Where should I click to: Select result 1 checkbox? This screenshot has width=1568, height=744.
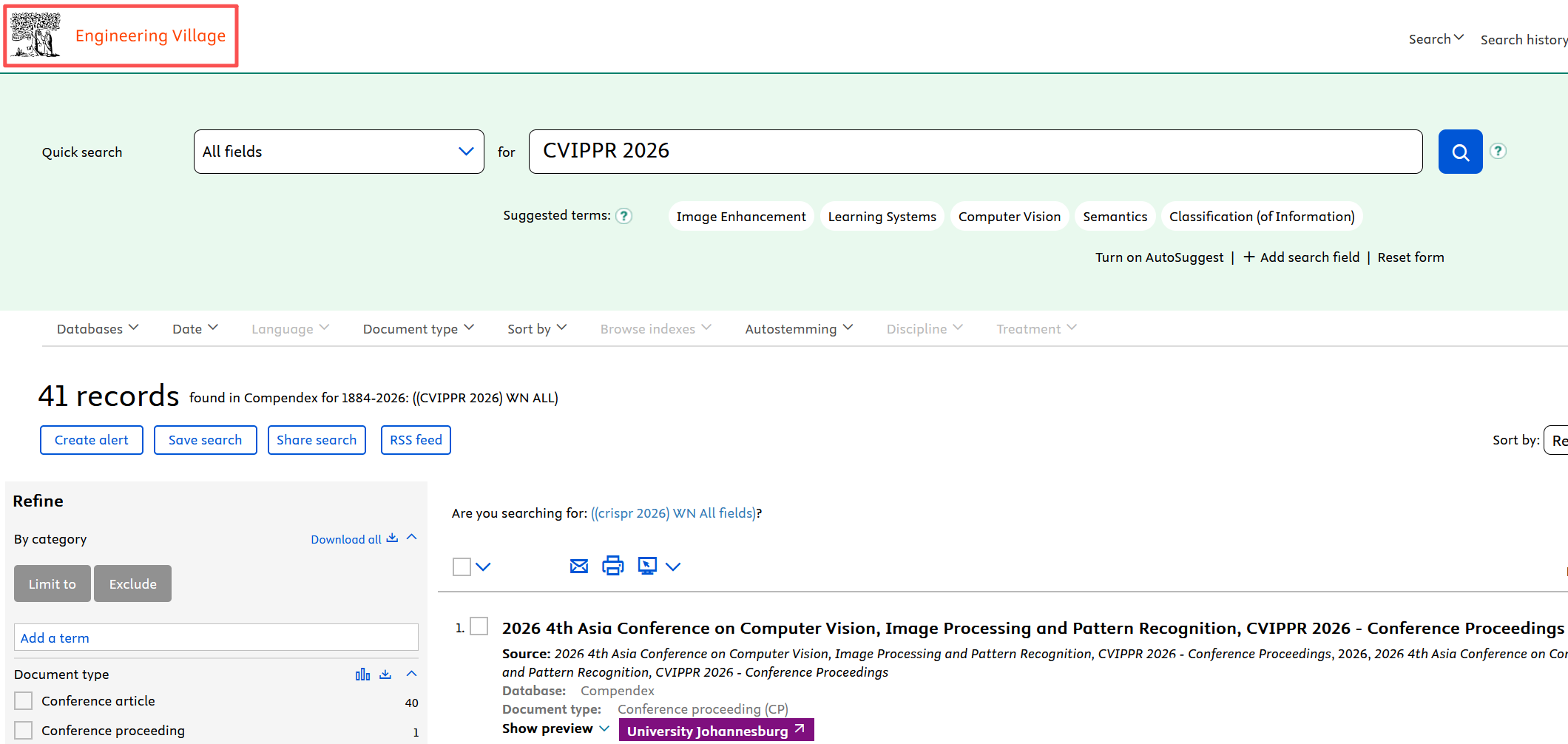point(479,626)
